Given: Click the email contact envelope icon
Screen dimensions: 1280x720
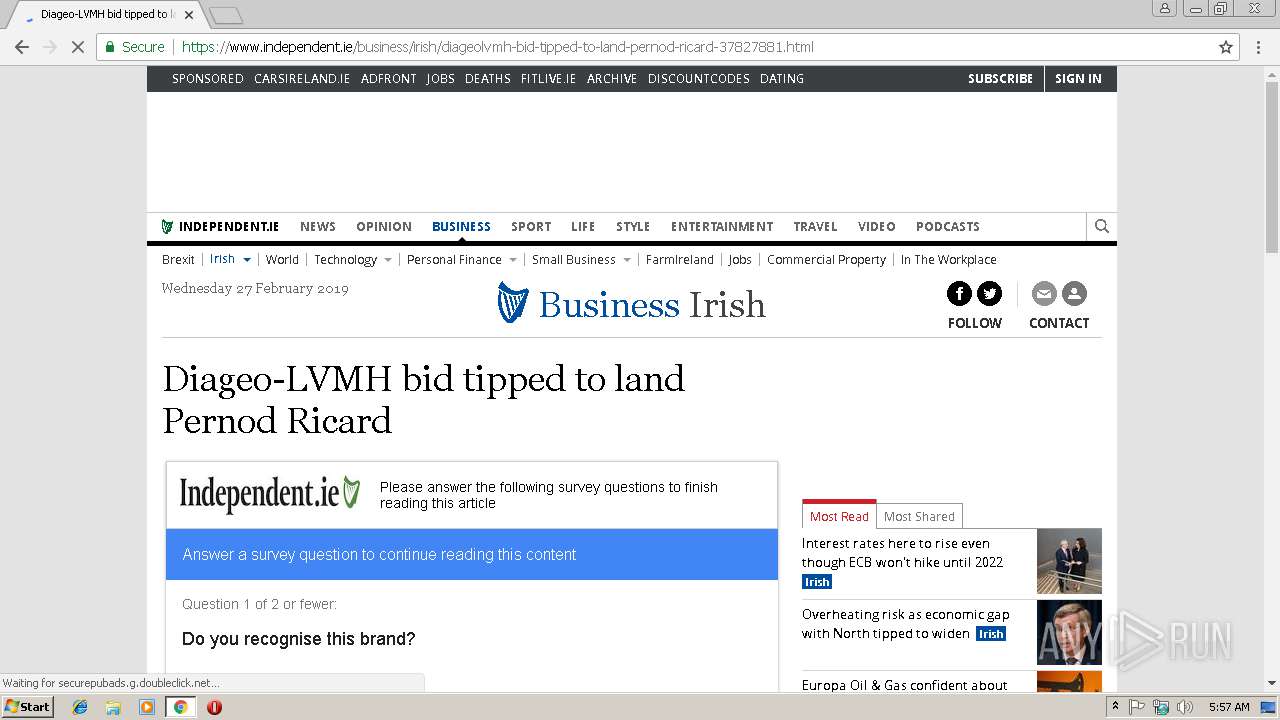Looking at the screenshot, I should tap(1044, 293).
